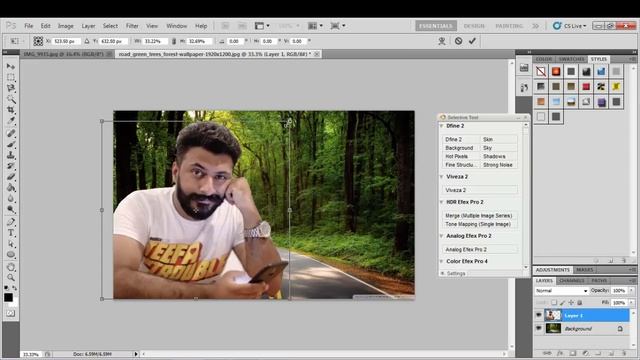The image size is (640, 360).
Task: Click Merge (Multiple Image Series) button
Action: pyautogui.click(x=479, y=216)
